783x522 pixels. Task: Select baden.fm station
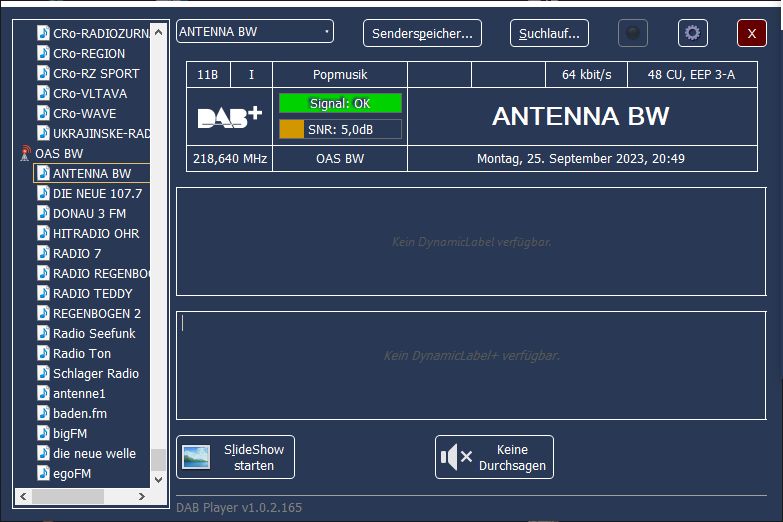pyautogui.click(x=80, y=413)
